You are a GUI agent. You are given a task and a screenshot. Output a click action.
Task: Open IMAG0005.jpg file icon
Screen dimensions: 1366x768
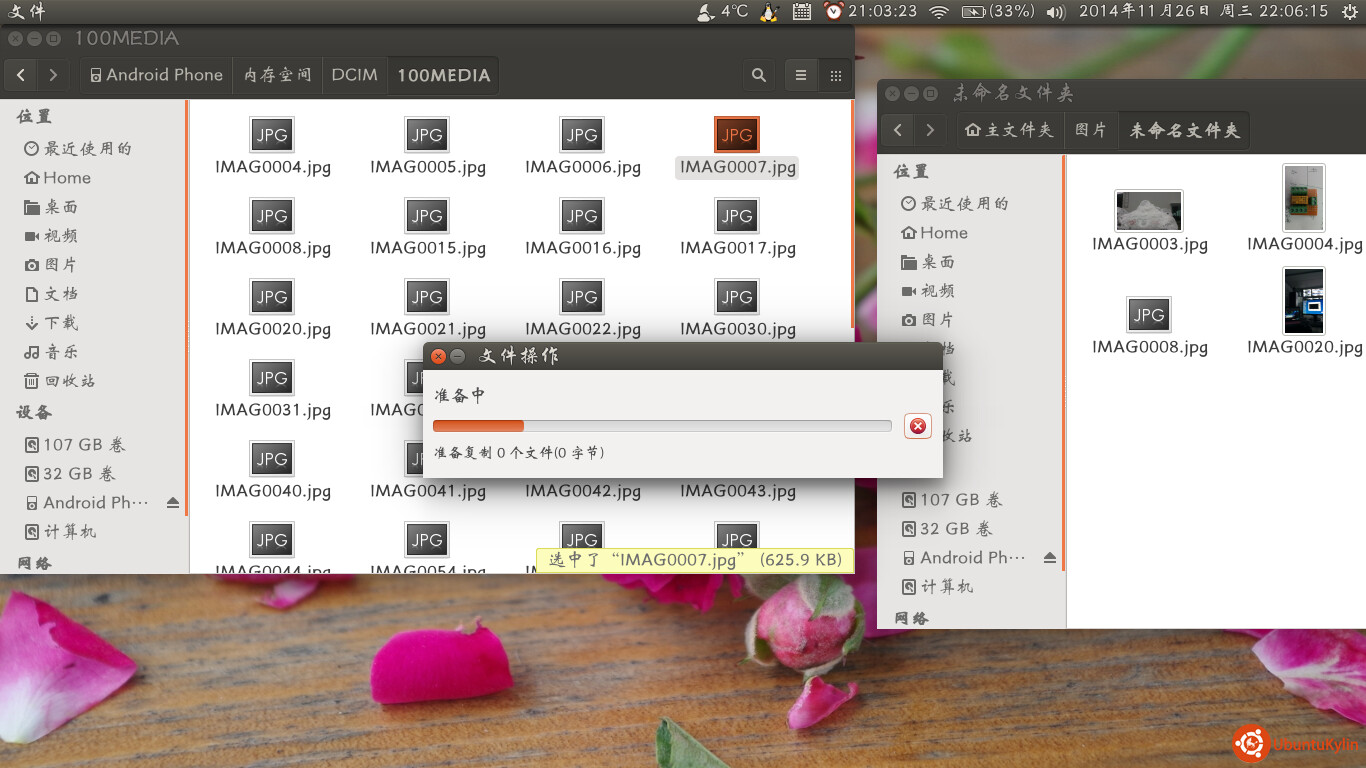(427, 135)
